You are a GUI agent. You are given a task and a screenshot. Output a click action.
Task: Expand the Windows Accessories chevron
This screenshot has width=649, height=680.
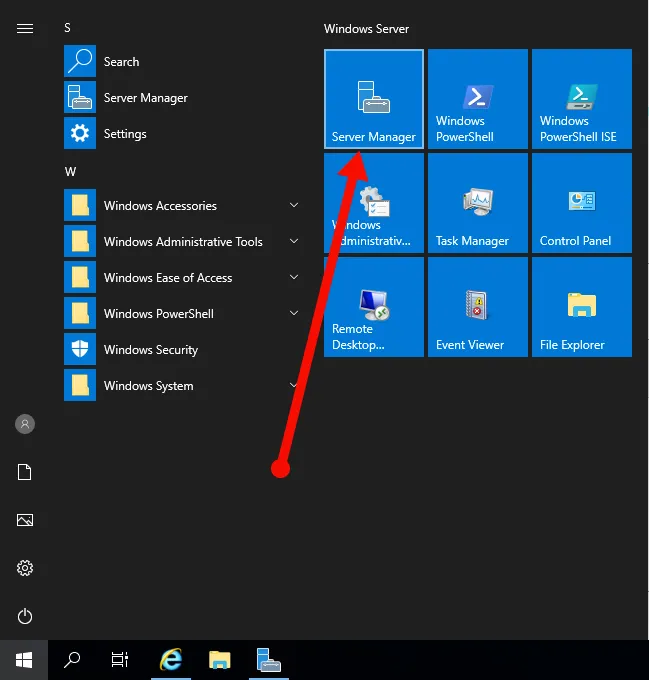click(294, 205)
